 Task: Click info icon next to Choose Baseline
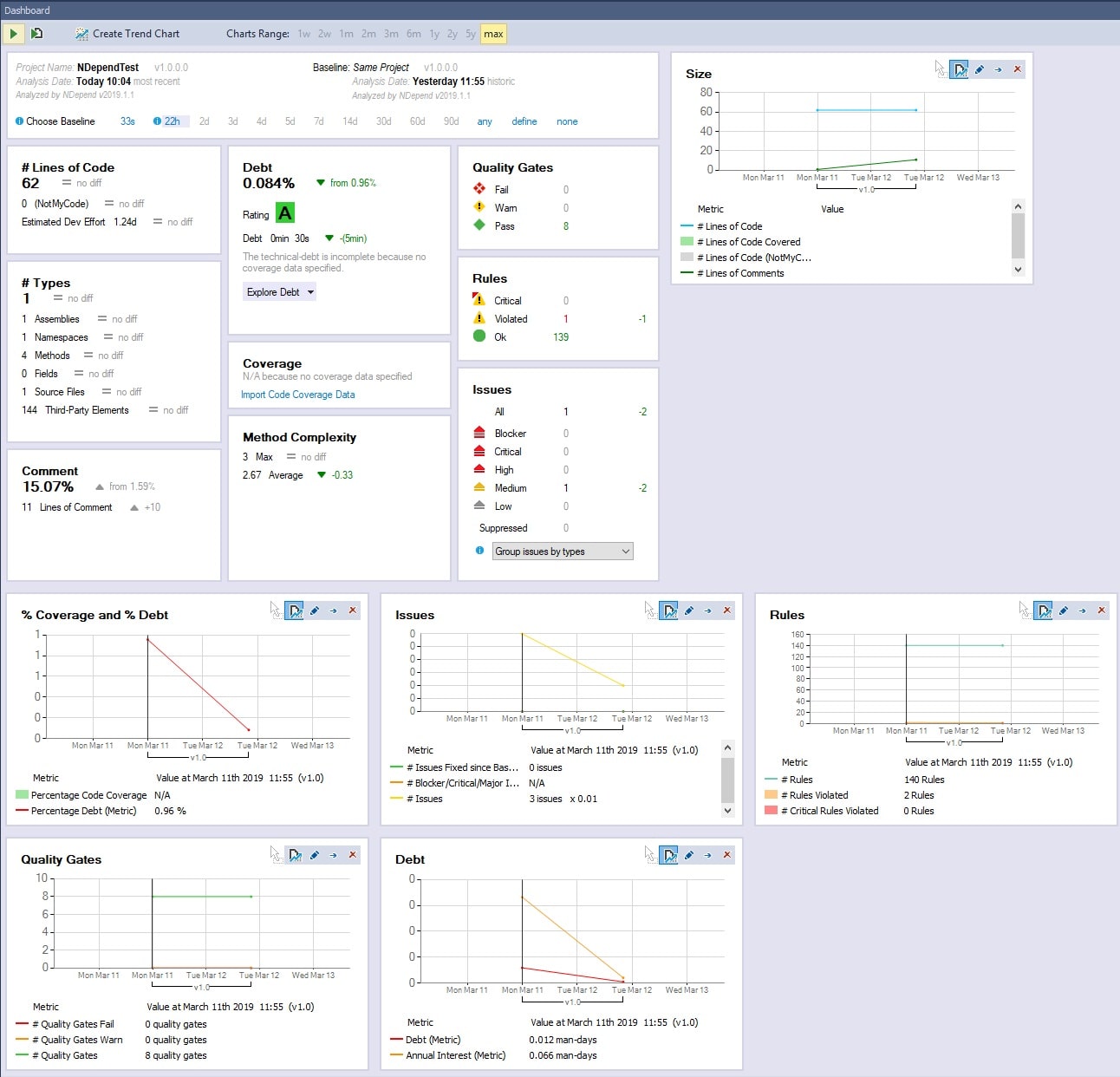(x=19, y=121)
